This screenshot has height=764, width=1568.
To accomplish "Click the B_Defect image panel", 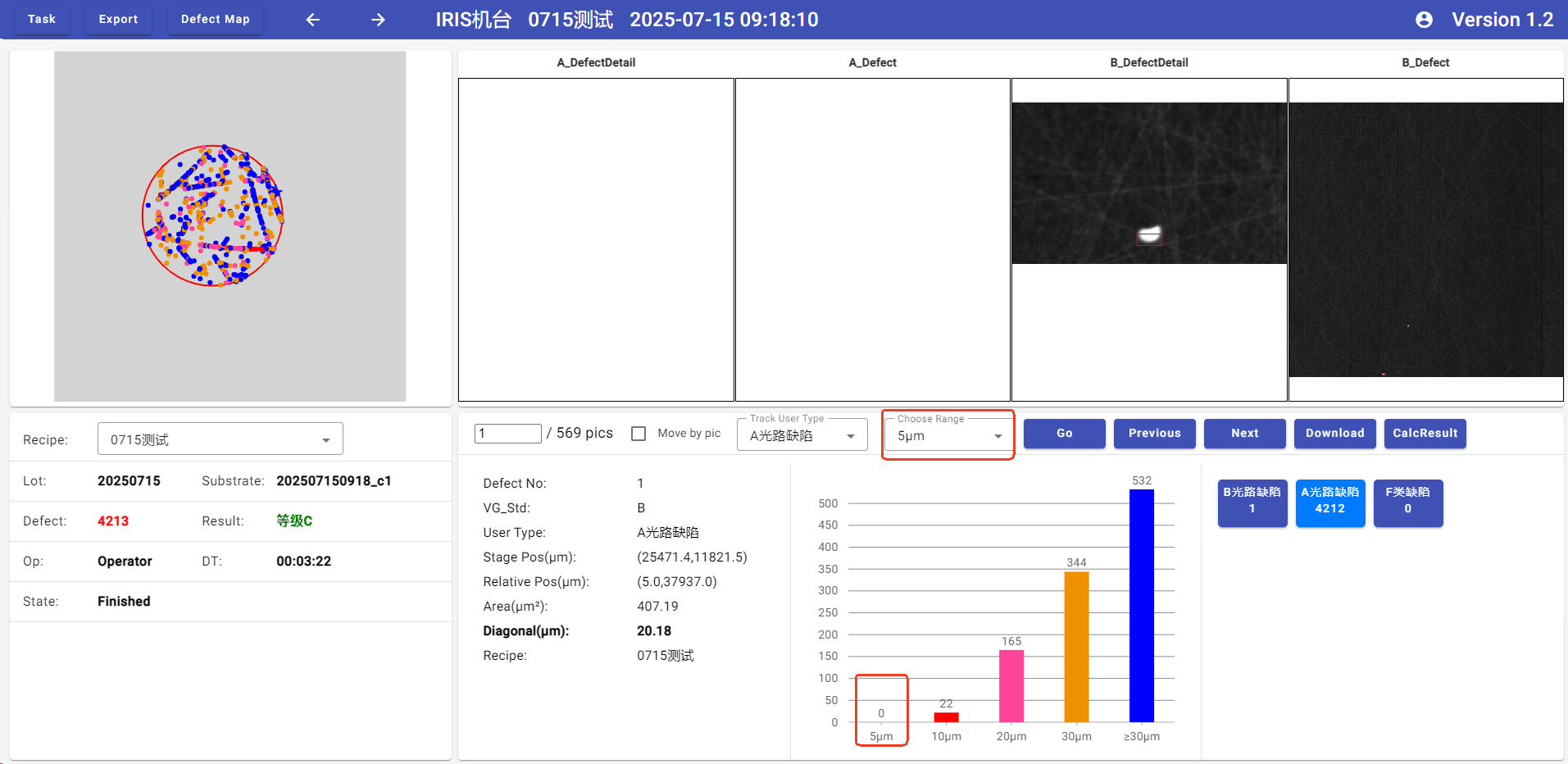I will point(1425,239).
